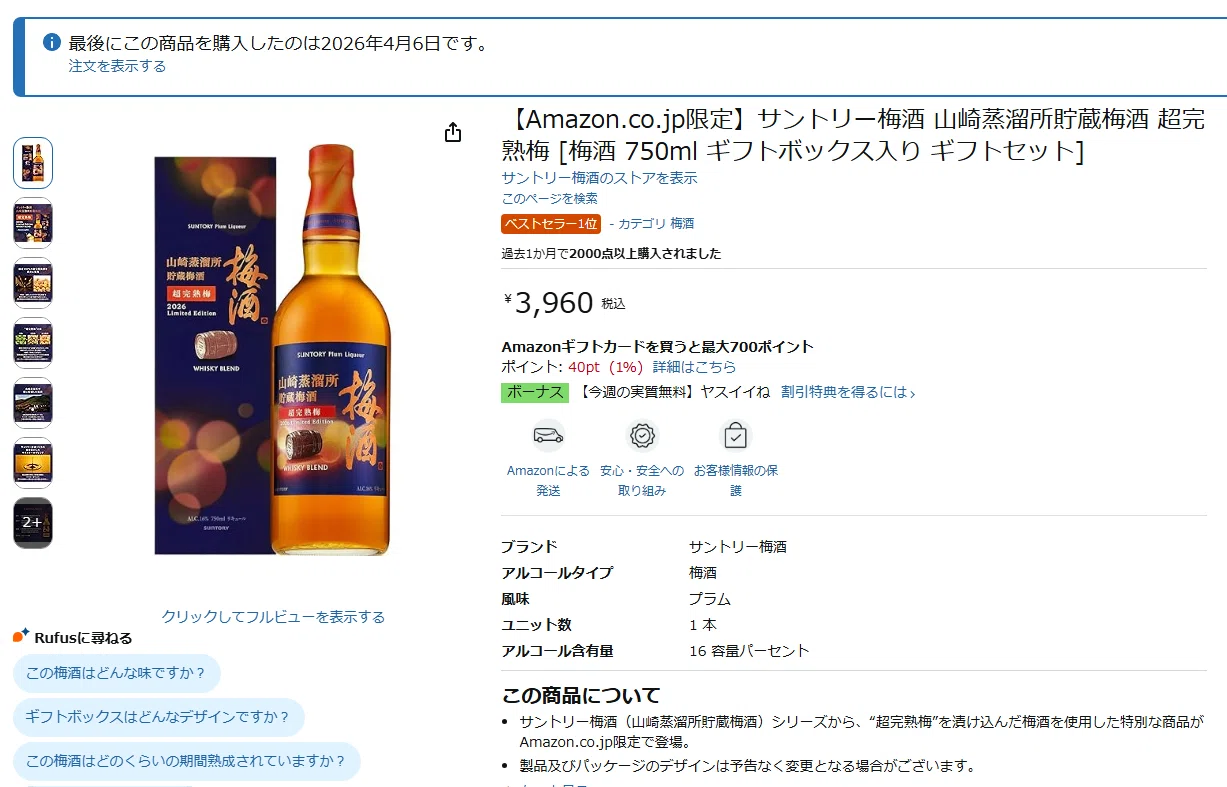Visit サントリー梅酒のストアを表示 link
This screenshot has height=787, width=1227.
click(599, 178)
